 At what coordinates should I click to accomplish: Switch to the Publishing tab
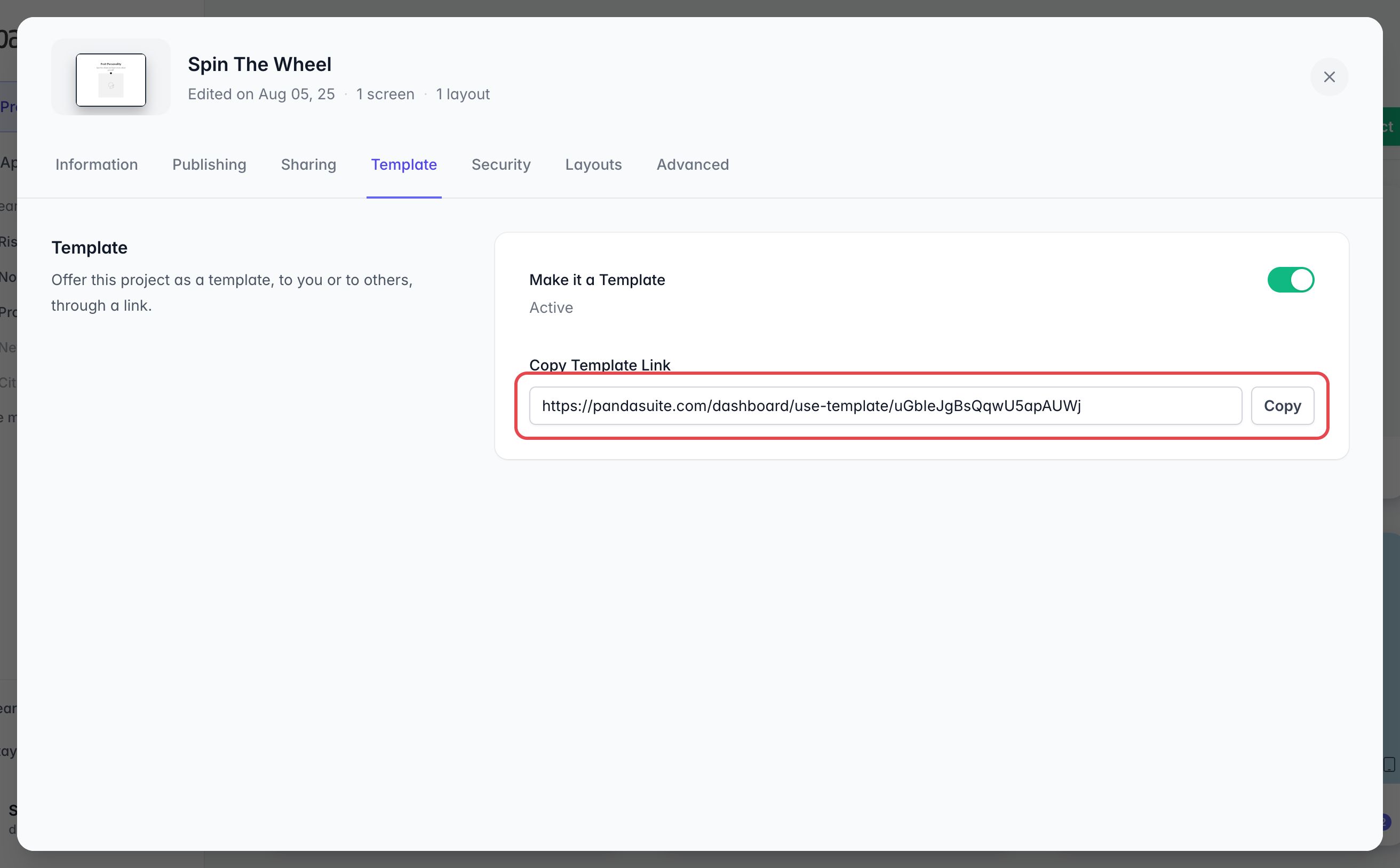point(210,165)
